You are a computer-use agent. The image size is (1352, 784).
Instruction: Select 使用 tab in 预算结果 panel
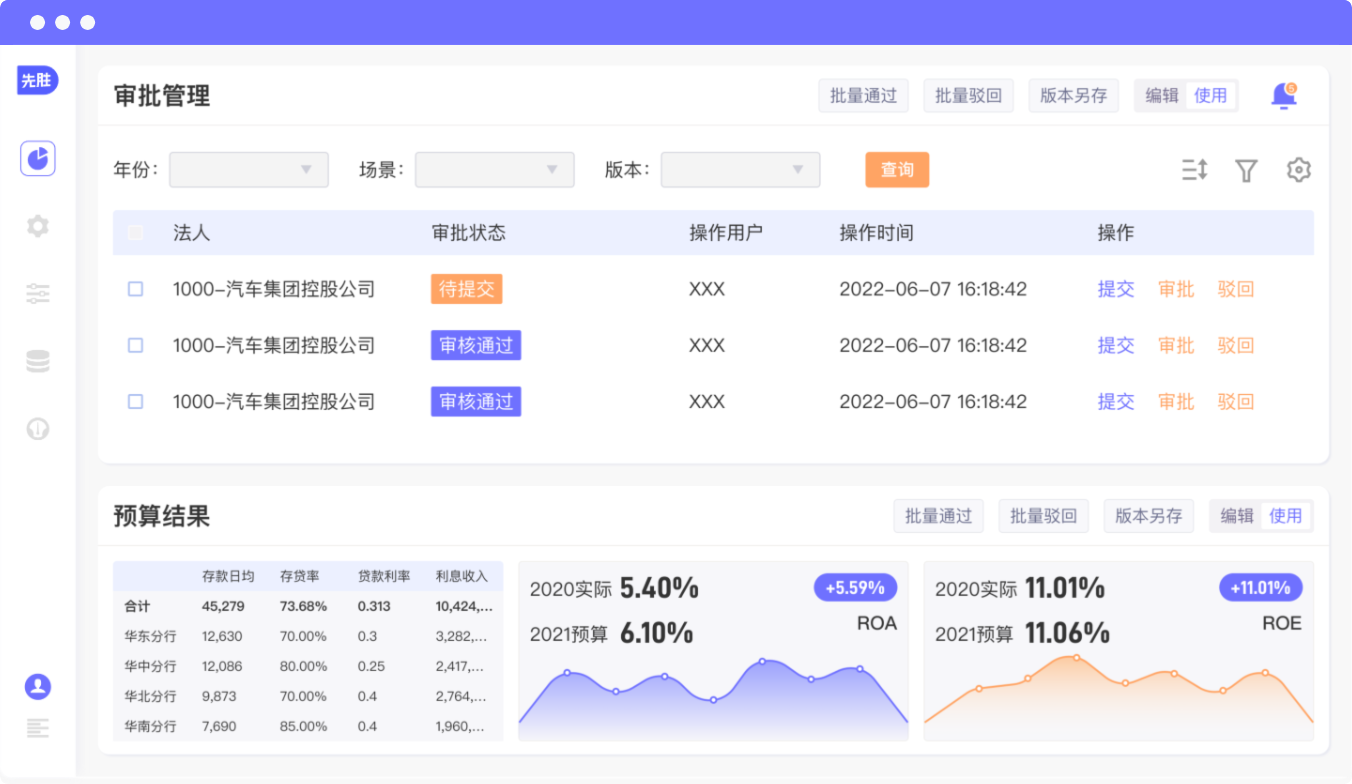(x=1286, y=516)
